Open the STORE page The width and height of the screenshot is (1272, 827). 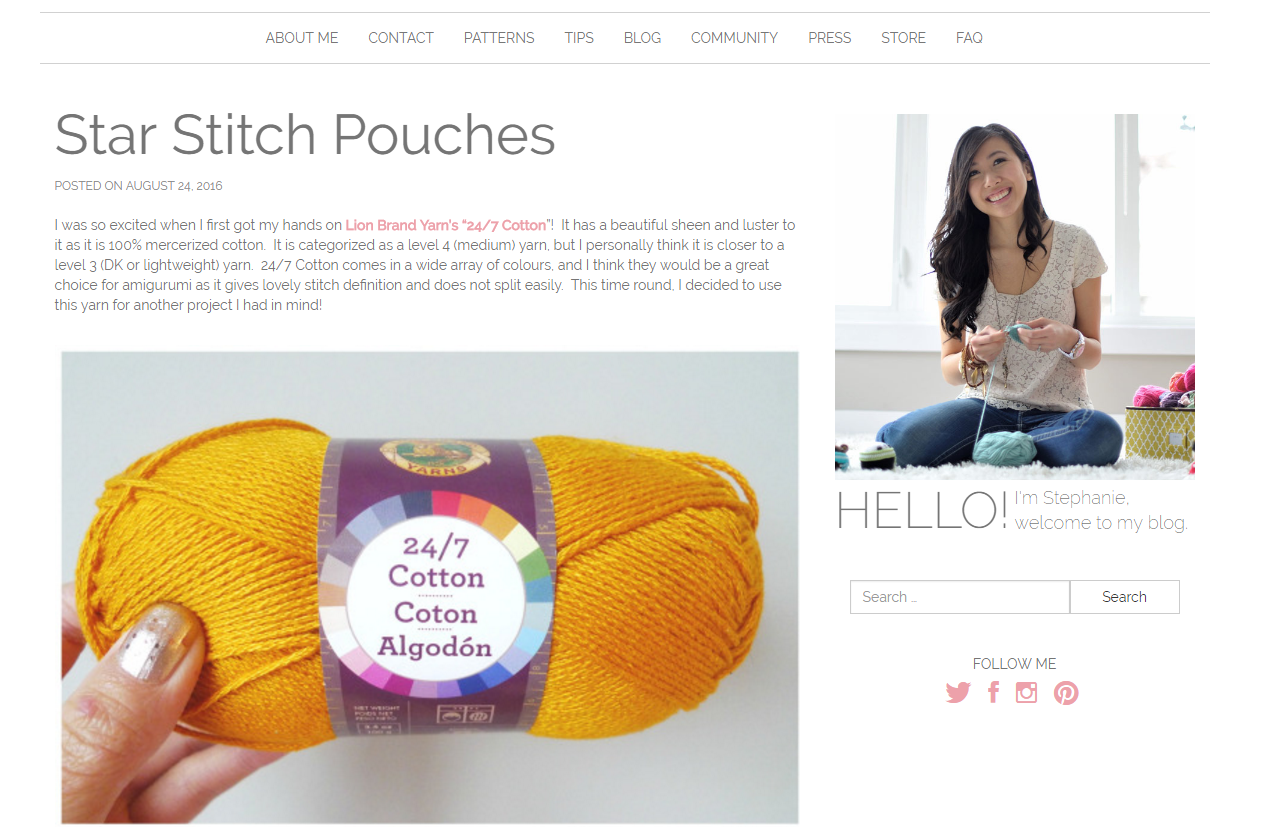[903, 38]
